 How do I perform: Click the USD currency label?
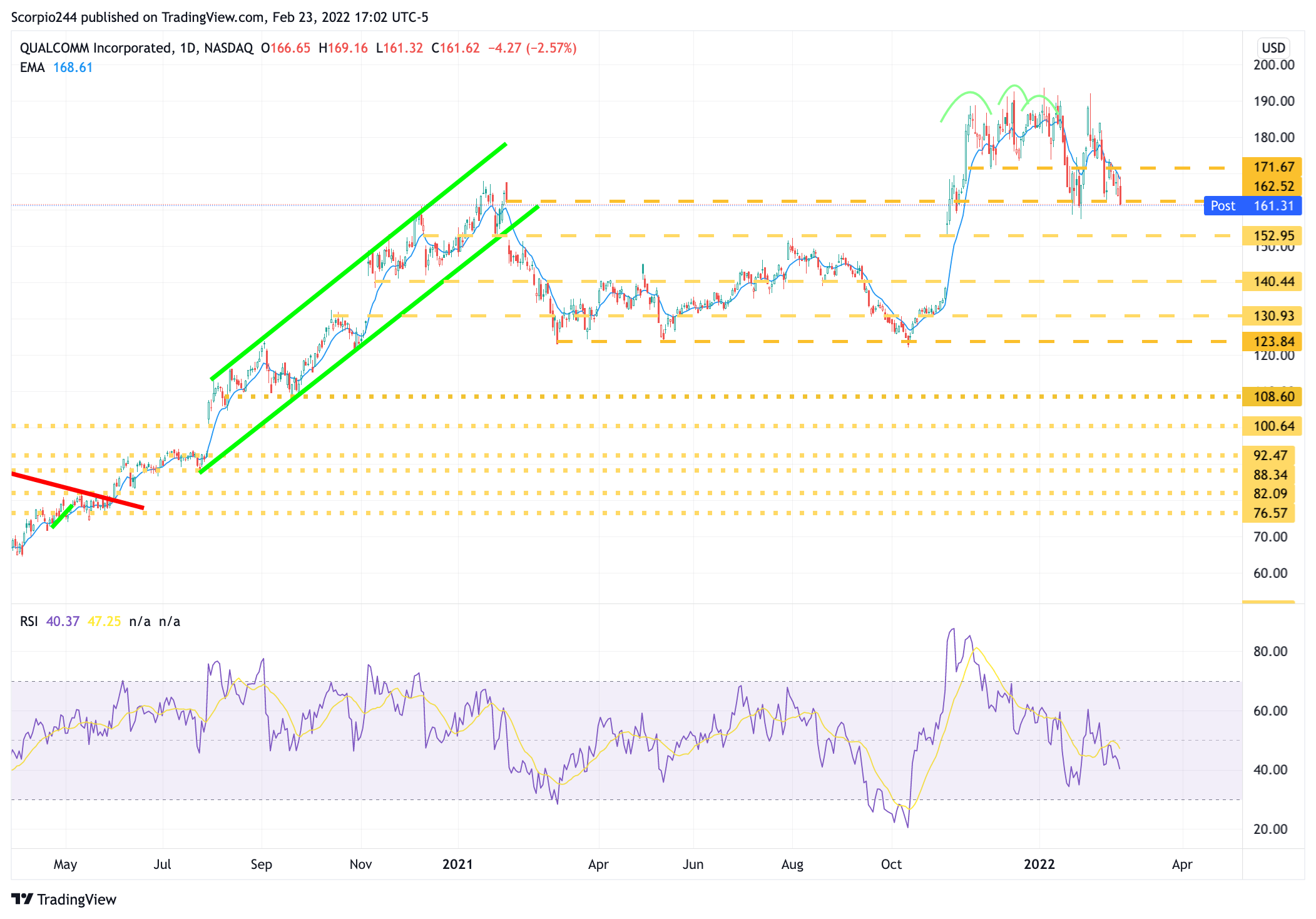point(1273,48)
